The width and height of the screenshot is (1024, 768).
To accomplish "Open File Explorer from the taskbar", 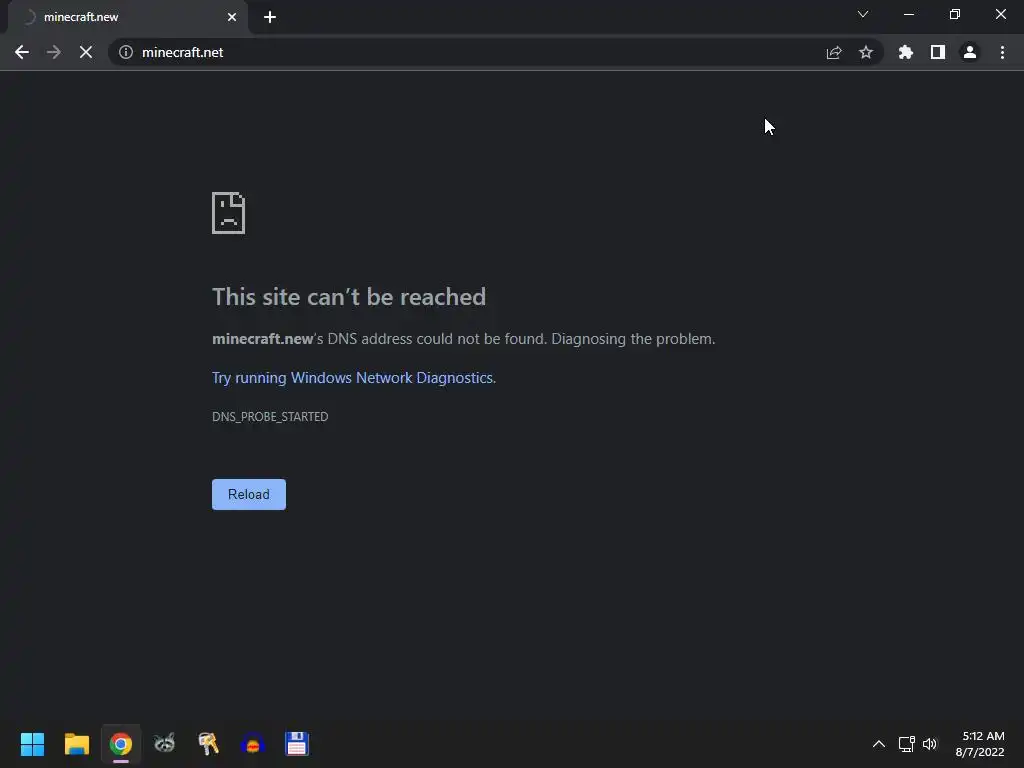I will point(76,744).
